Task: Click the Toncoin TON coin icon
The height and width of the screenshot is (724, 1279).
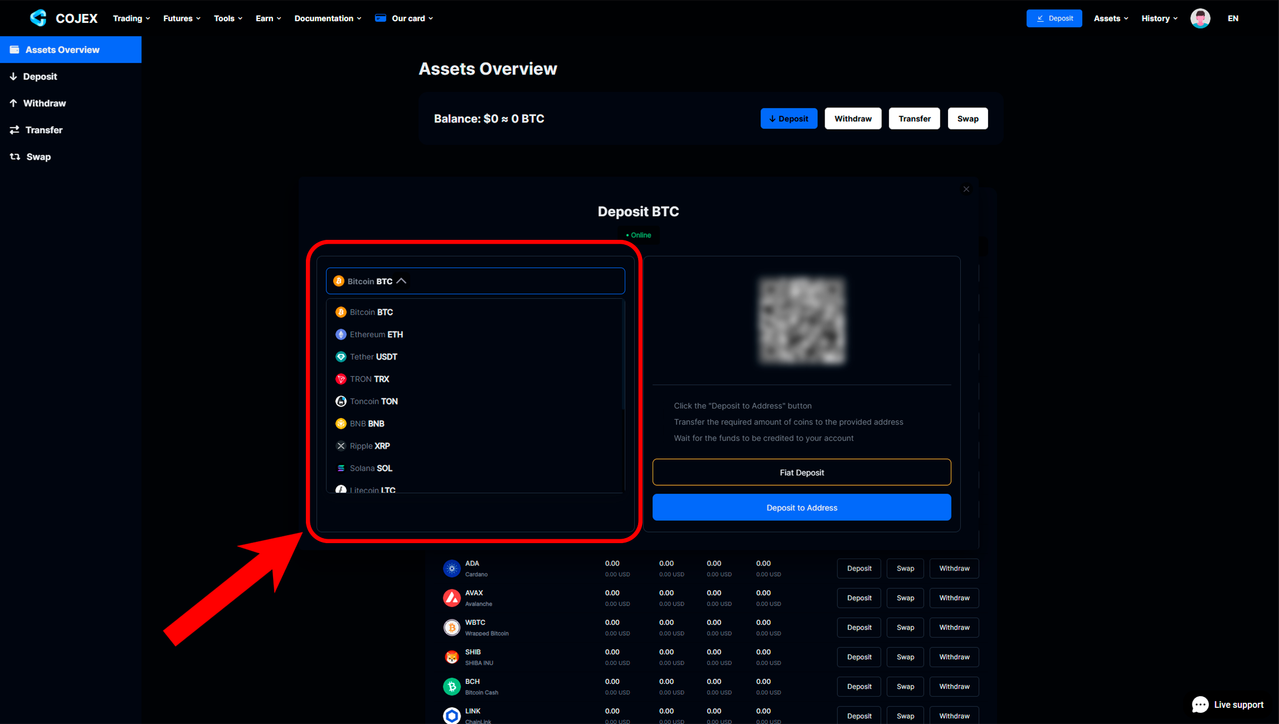Action: point(341,401)
